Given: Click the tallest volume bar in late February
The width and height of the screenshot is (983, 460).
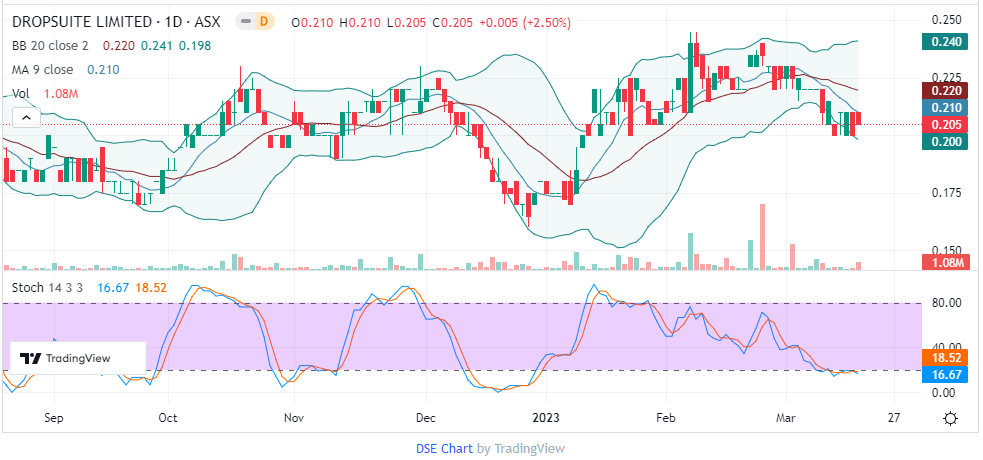Looking at the screenshot, I should click(x=762, y=237).
